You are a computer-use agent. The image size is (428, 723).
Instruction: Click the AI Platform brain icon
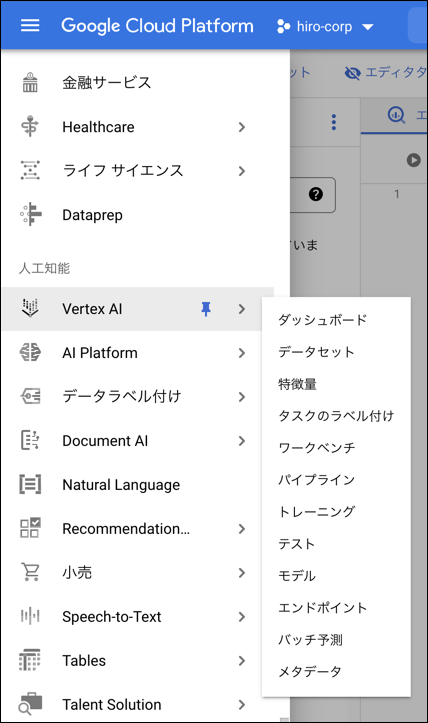tap(30, 353)
